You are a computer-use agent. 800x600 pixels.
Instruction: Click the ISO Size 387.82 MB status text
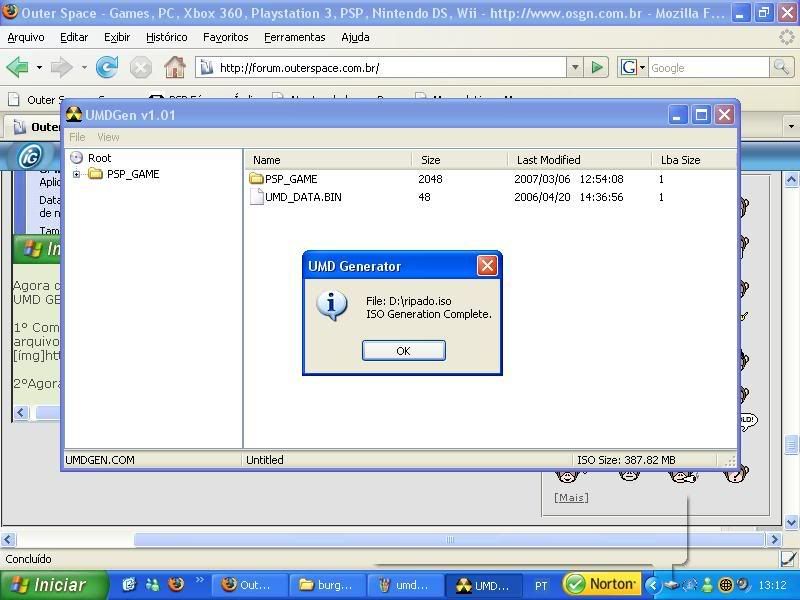click(x=626, y=460)
